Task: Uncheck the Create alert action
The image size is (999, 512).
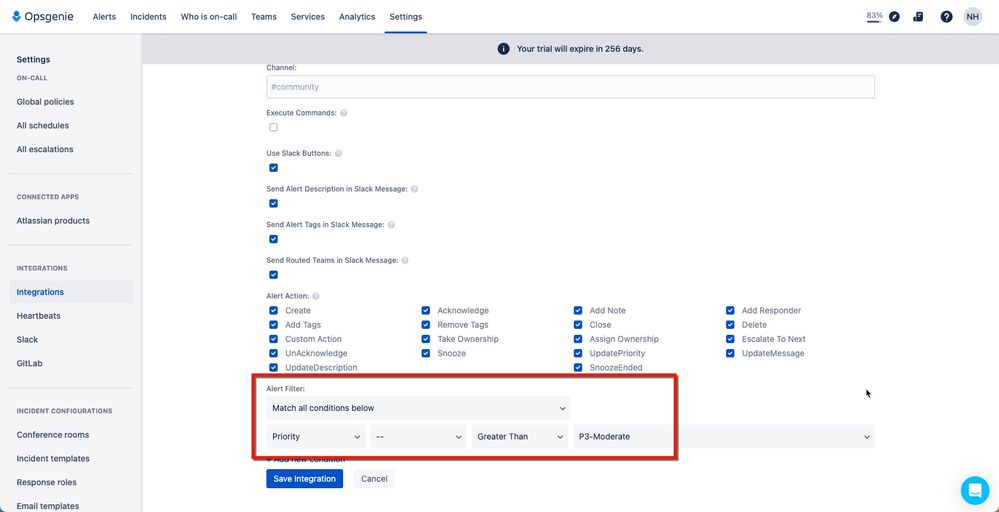Action: (273, 311)
